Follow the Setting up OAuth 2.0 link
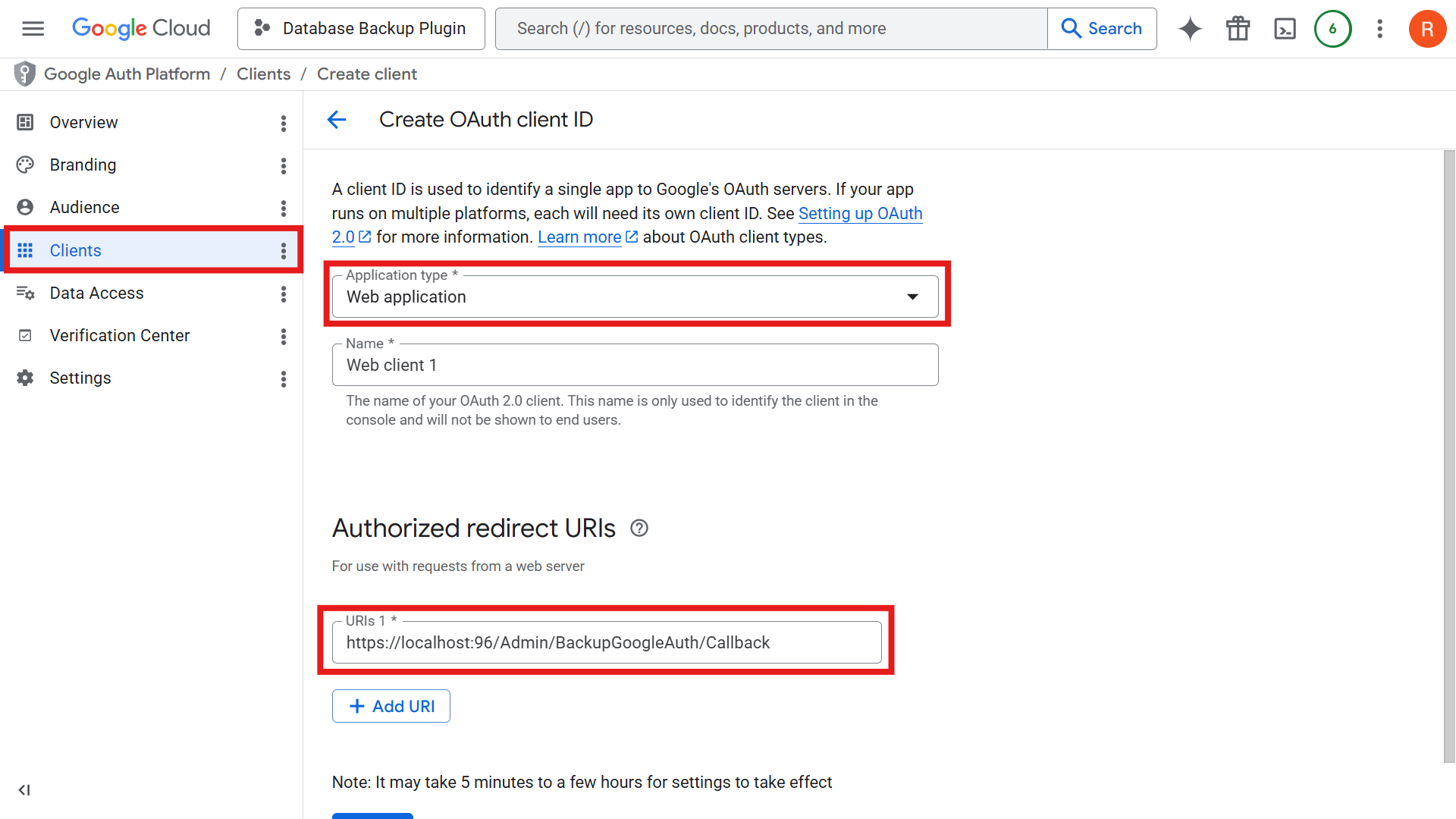 pyautogui.click(x=860, y=214)
